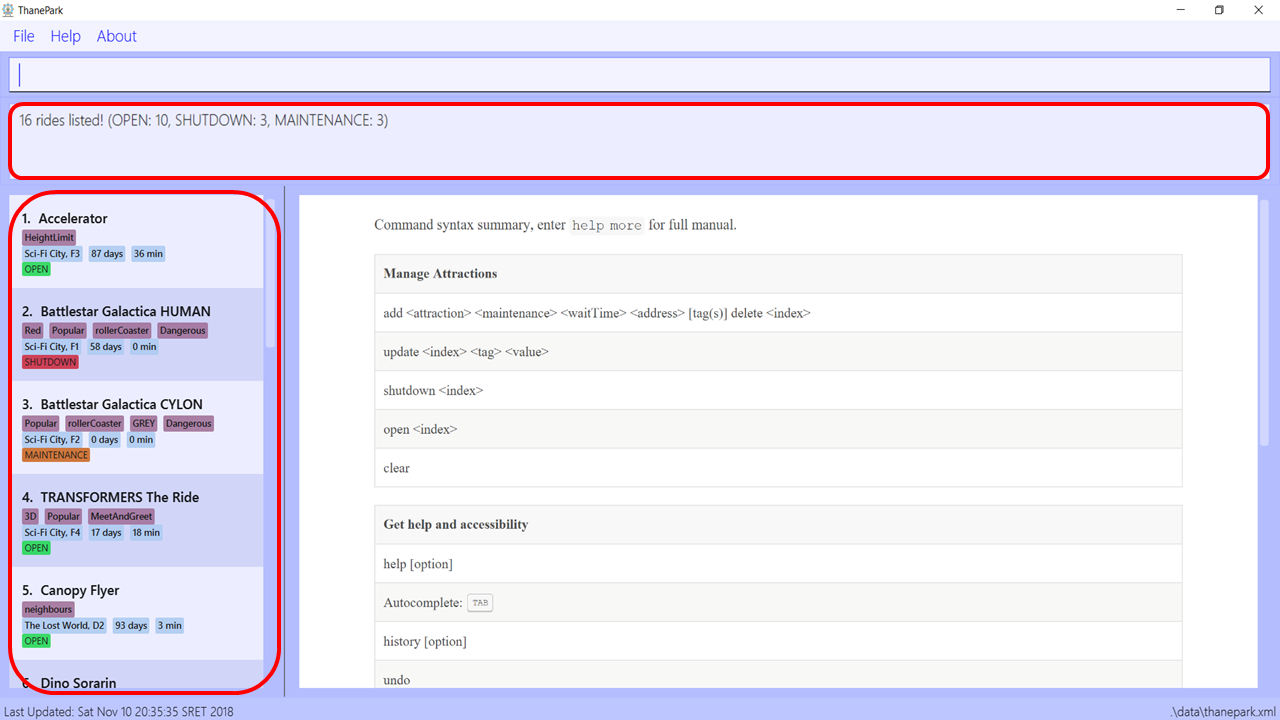Click the help panel vertical scrollbar
The height and width of the screenshot is (720, 1280).
pyautogui.click(x=1264, y=323)
